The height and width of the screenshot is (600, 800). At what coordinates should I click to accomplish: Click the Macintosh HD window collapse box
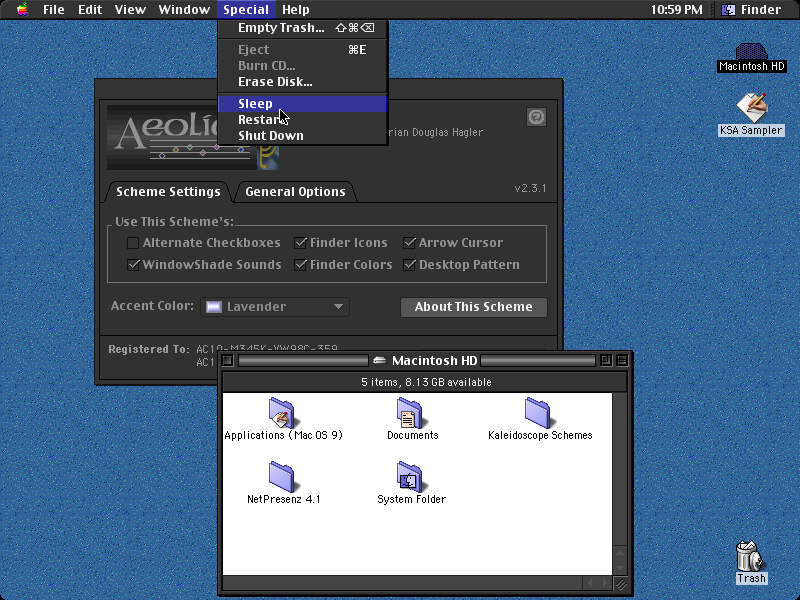pos(622,360)
